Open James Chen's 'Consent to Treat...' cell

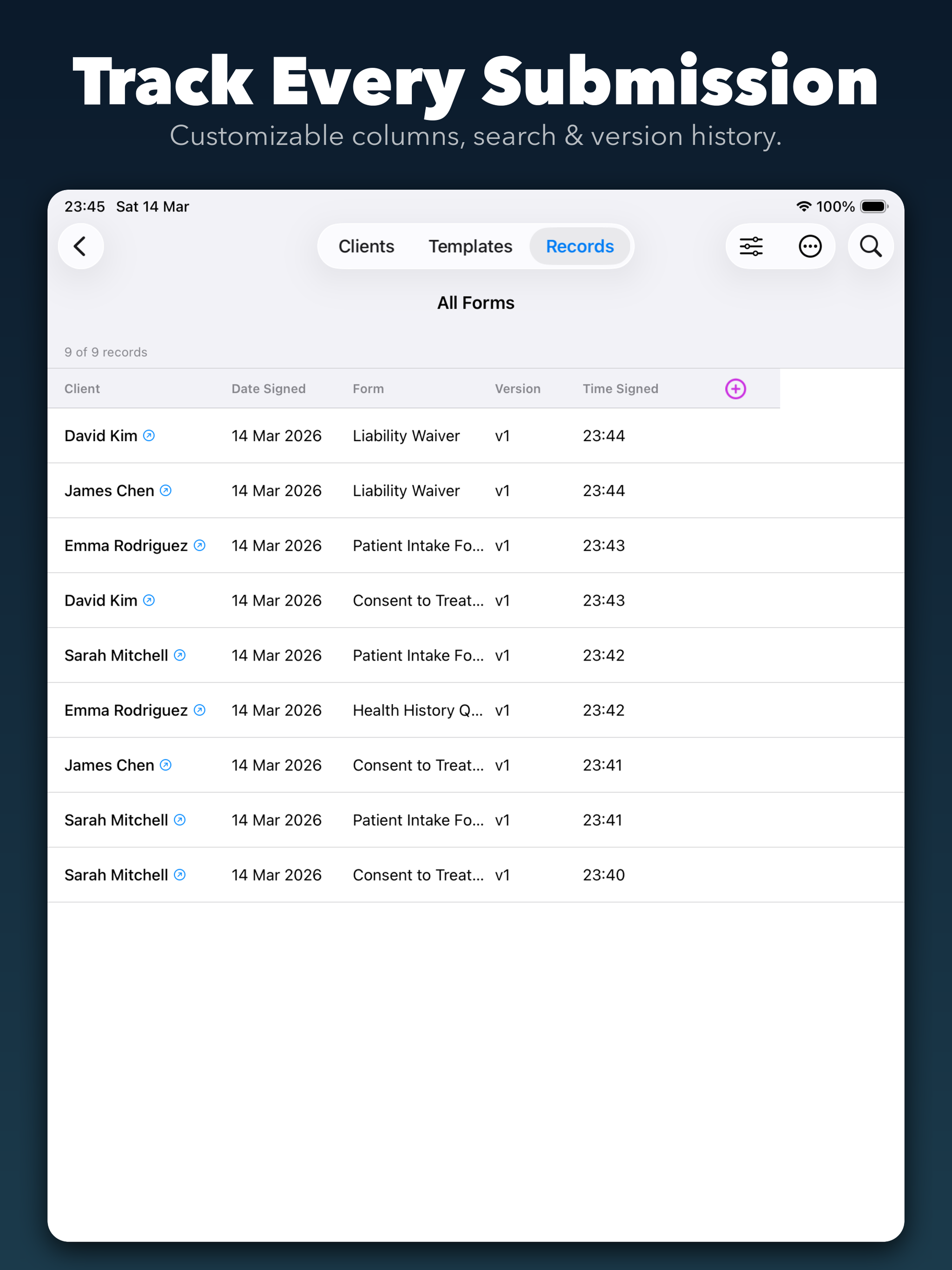[418, 765]
